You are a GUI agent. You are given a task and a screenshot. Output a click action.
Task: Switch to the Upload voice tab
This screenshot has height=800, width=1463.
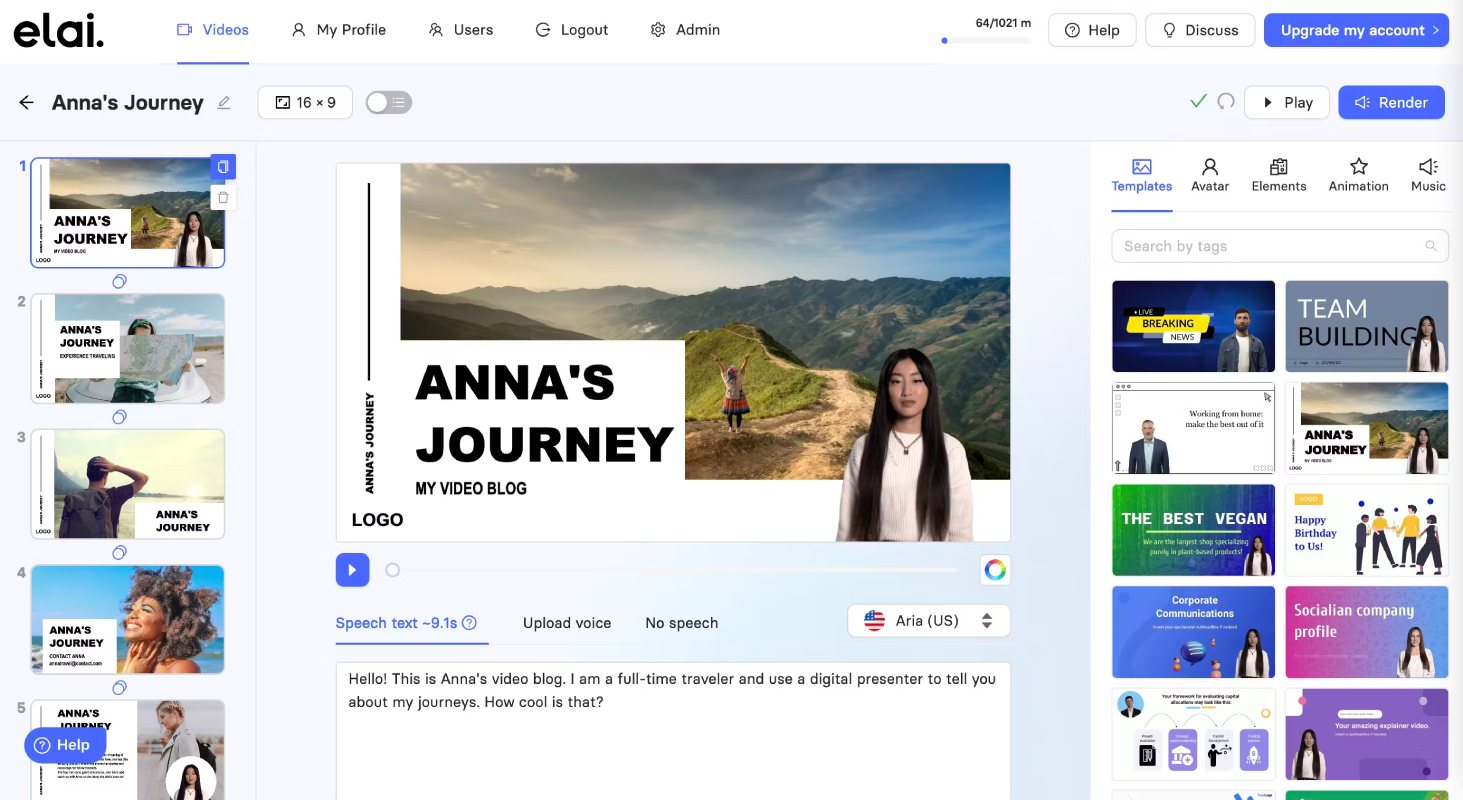click(567, 623)
